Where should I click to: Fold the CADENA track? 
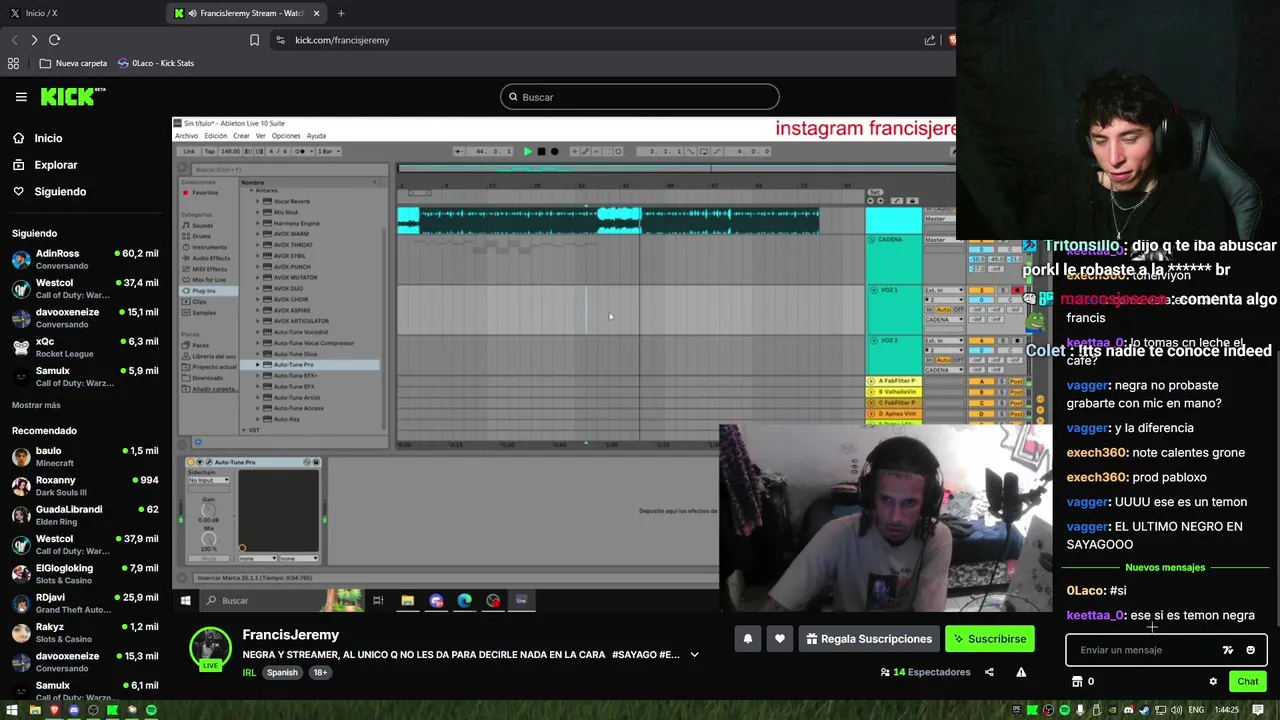pyautogui.click(x=872, y=240)
